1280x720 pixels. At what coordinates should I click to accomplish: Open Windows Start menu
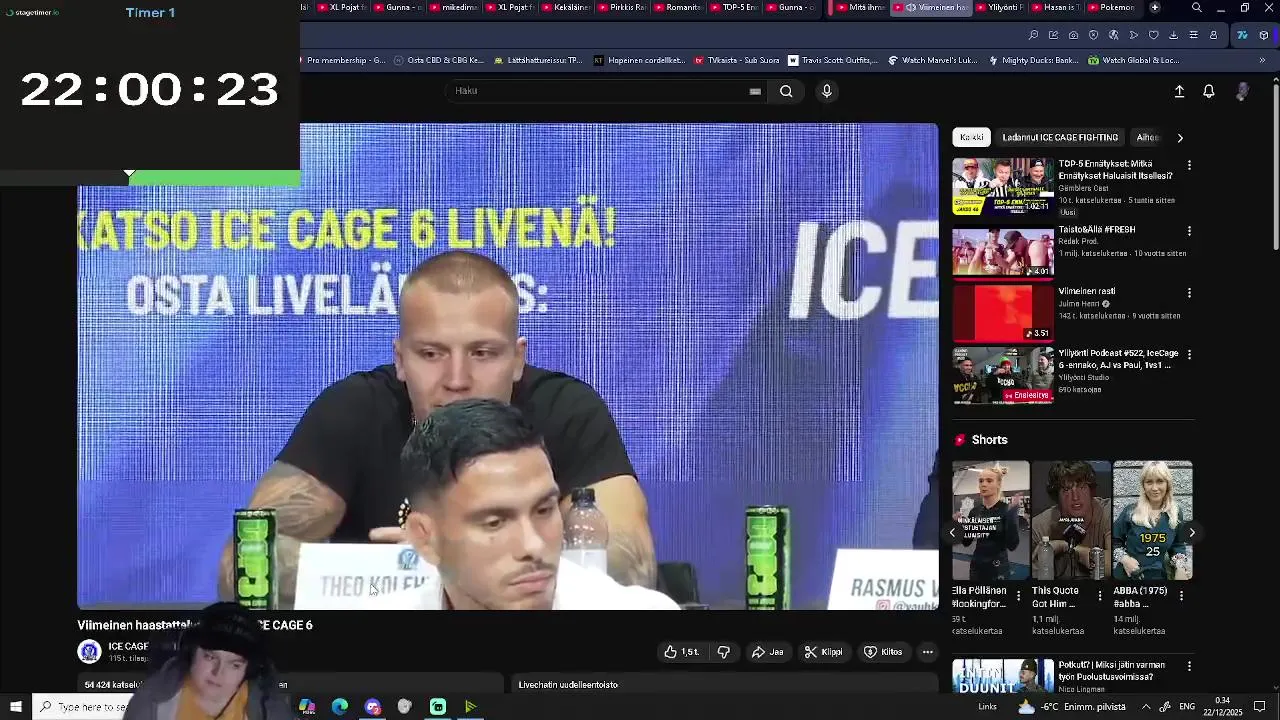point(15,707)
